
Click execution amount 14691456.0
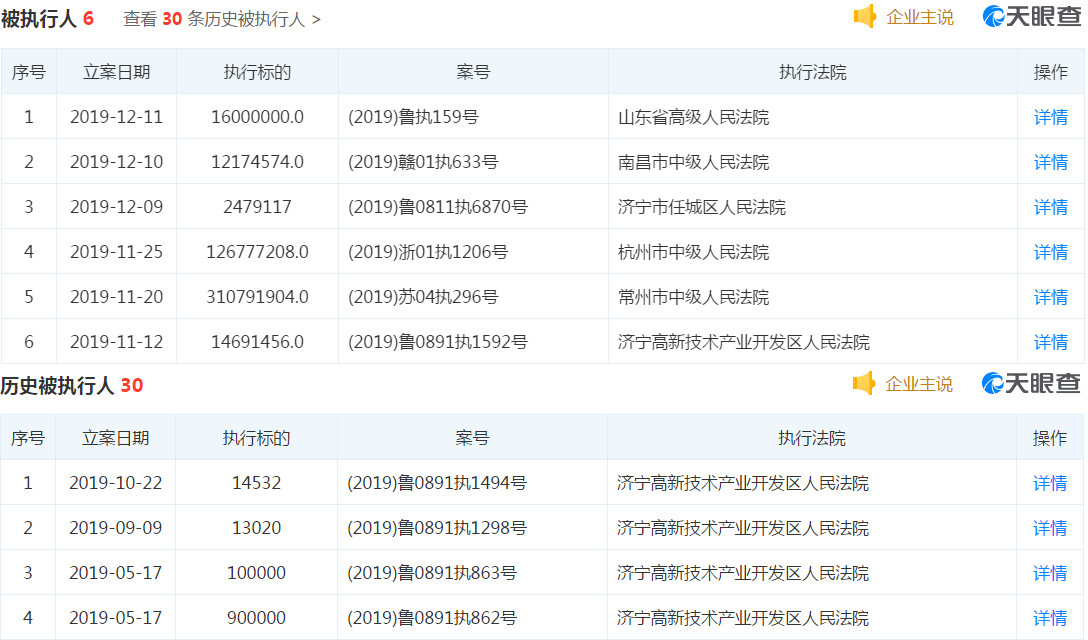pos(257,342)
